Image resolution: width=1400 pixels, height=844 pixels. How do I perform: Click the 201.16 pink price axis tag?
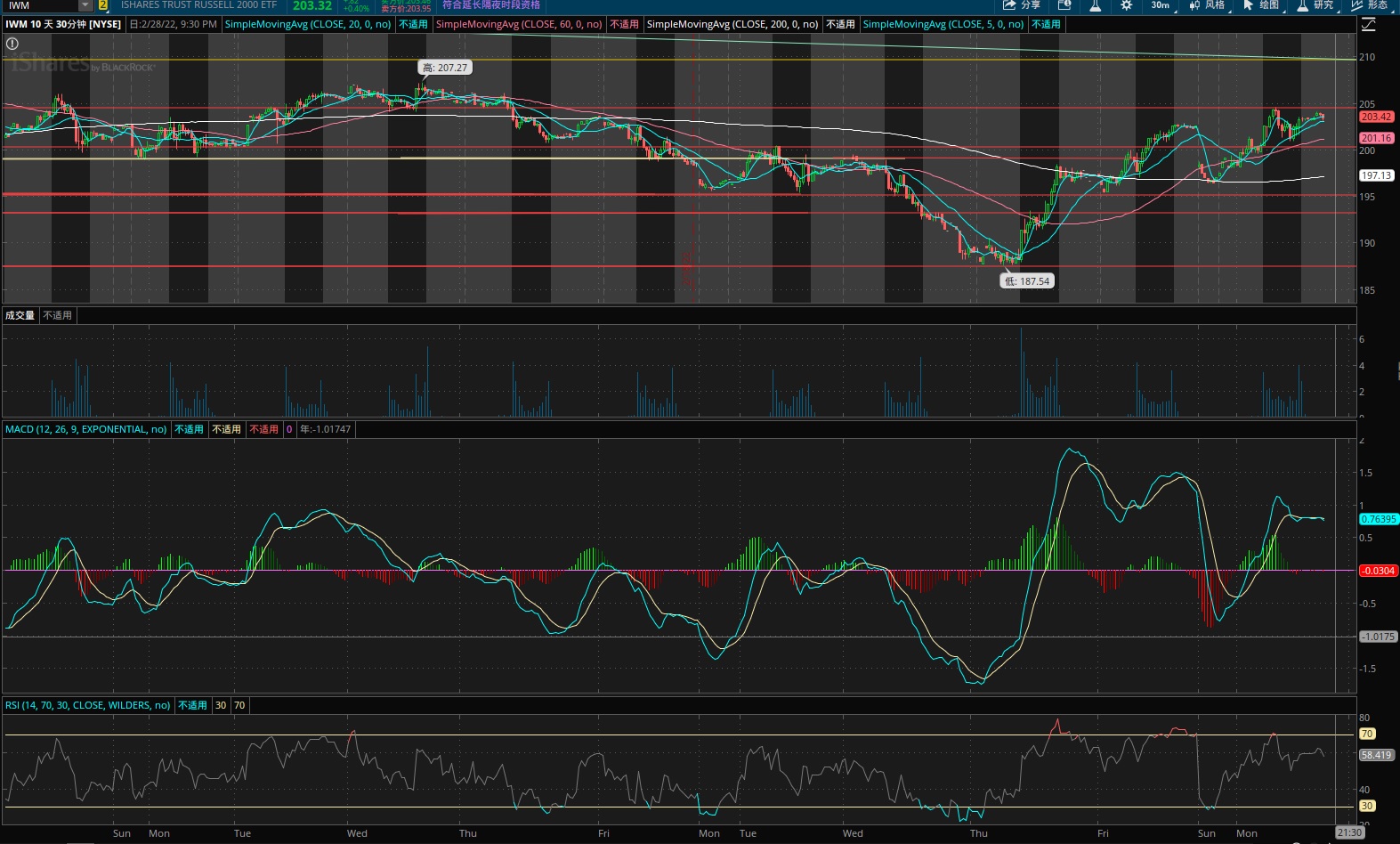point(1376,138)
